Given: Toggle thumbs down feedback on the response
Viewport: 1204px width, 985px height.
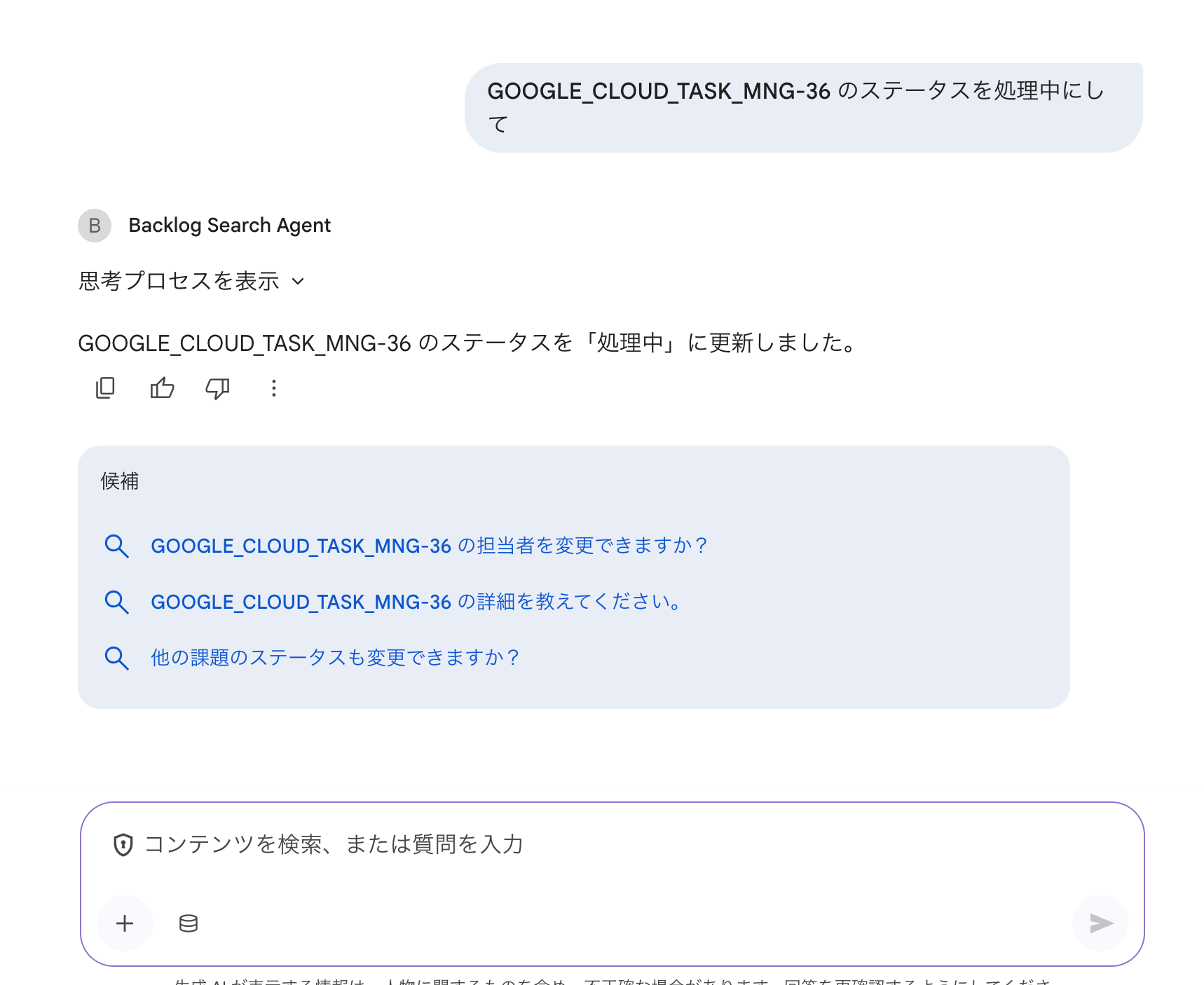Looking at the screenshot, I should click(217, 388).
